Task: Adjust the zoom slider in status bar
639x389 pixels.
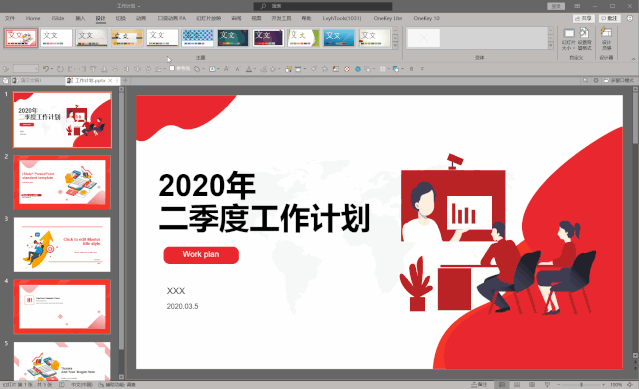Action: tap(581, 385)
